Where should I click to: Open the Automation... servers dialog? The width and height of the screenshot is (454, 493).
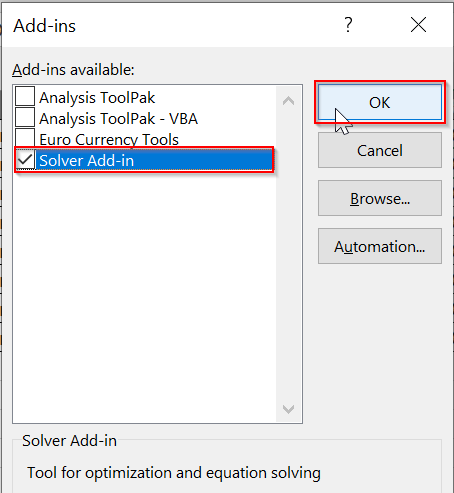tap(380, 246)
